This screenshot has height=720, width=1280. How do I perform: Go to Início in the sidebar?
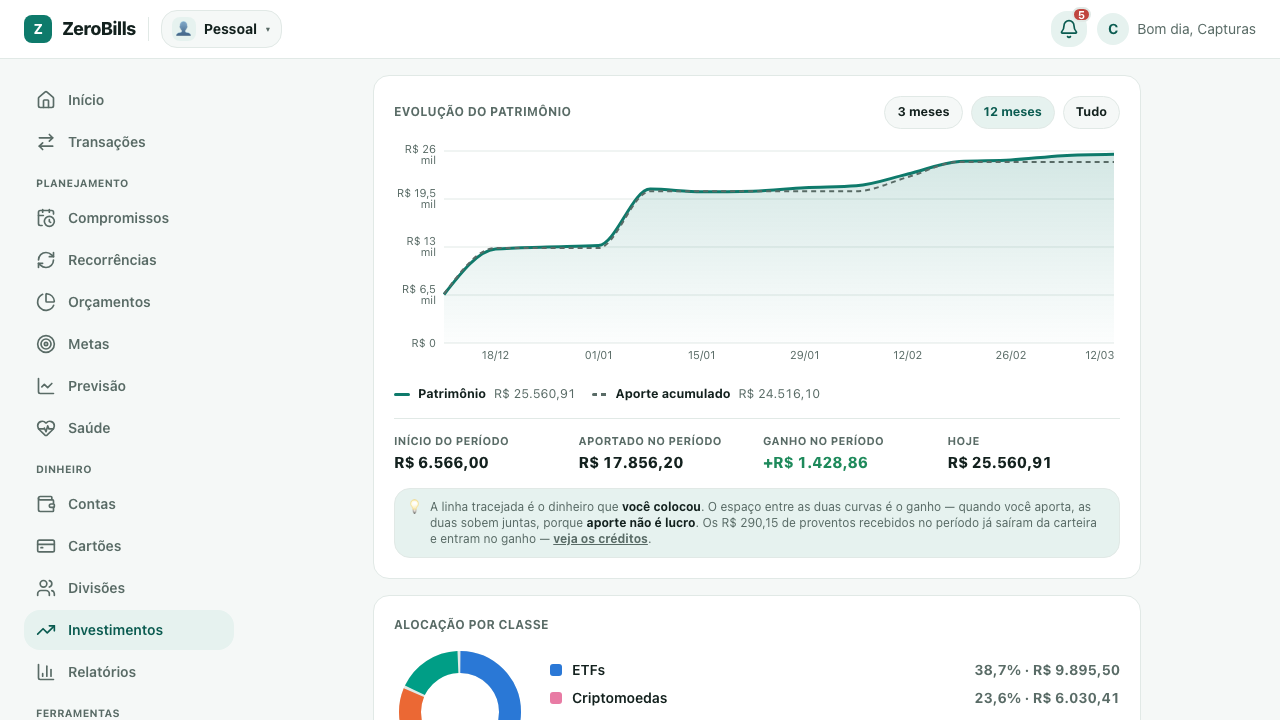129,100
